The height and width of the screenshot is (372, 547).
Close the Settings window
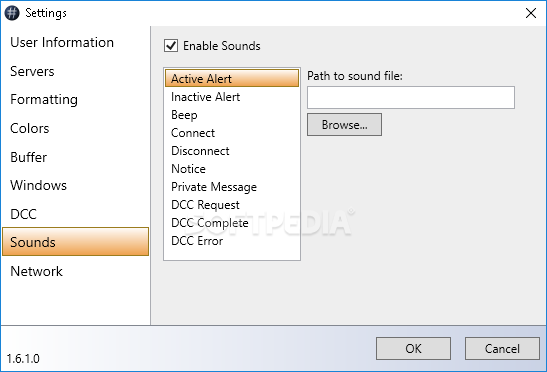(x=531, y=13)
